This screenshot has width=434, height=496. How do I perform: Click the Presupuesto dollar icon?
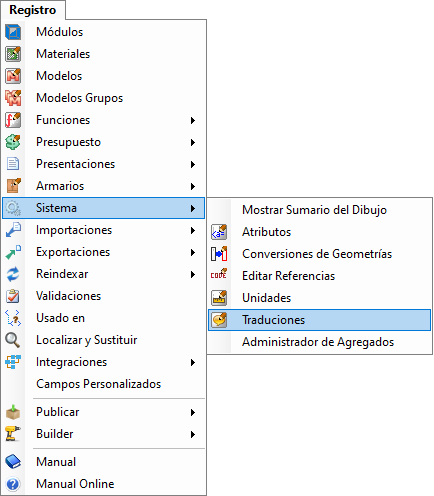point(13,142)
